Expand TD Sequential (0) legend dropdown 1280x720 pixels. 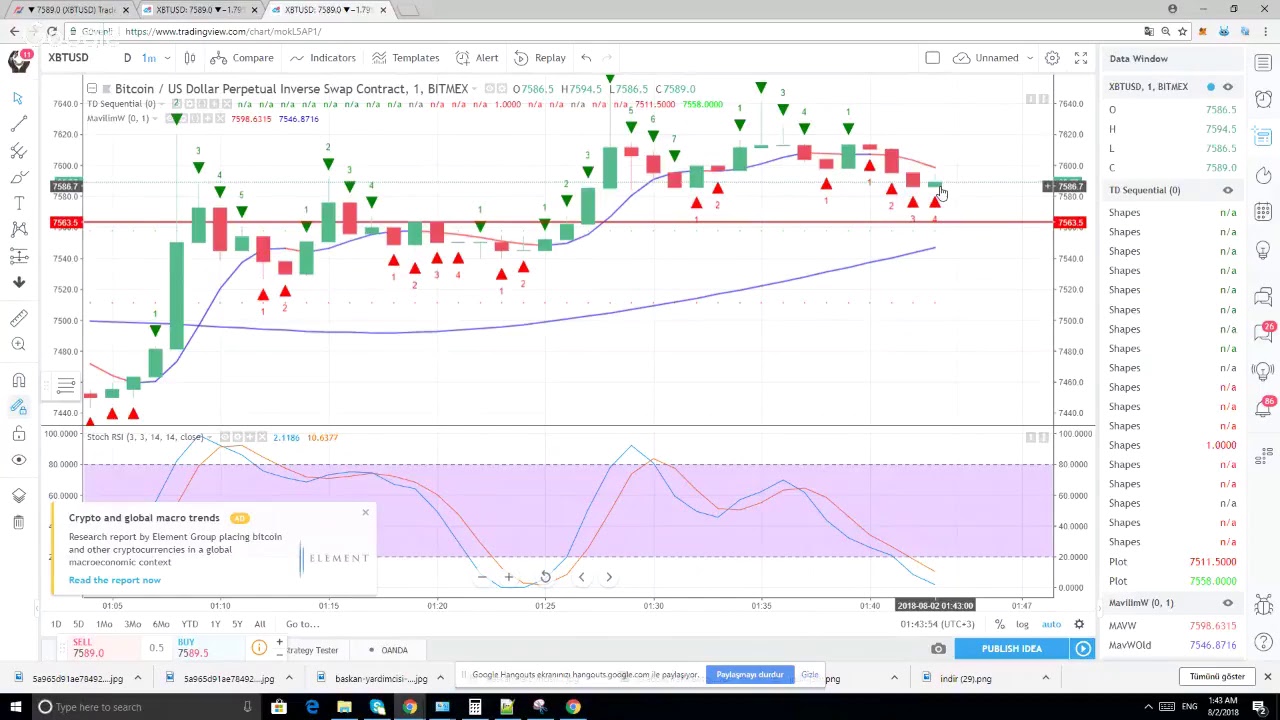(161, 104)
